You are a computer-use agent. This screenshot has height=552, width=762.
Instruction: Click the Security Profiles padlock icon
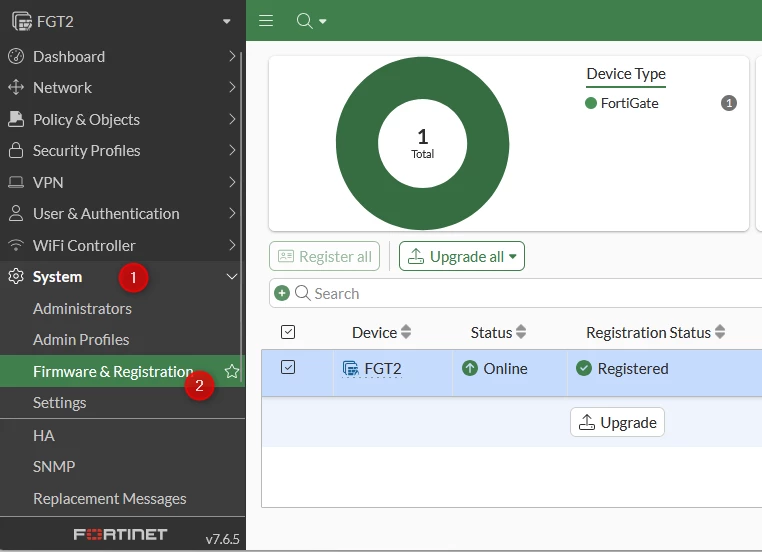[x=16, y=150]
